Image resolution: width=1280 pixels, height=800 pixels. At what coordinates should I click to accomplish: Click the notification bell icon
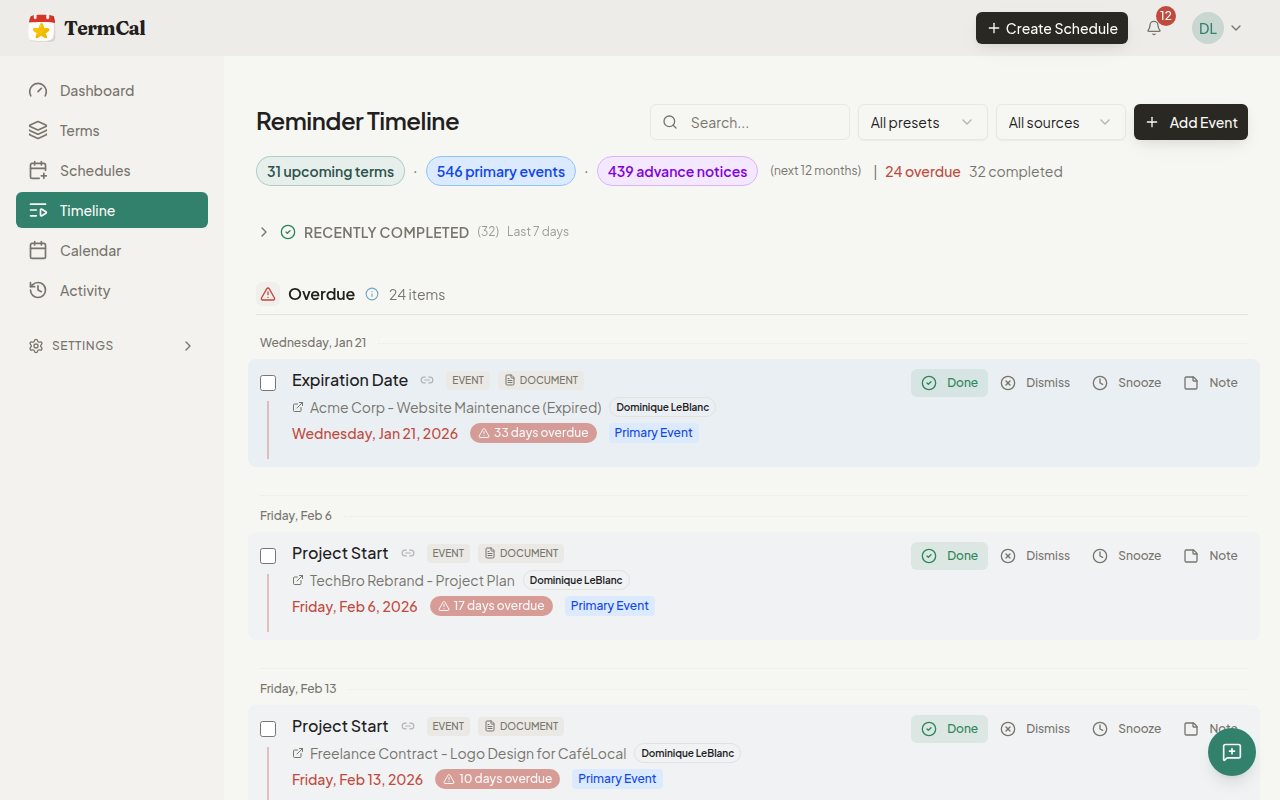pos(1154,28)
